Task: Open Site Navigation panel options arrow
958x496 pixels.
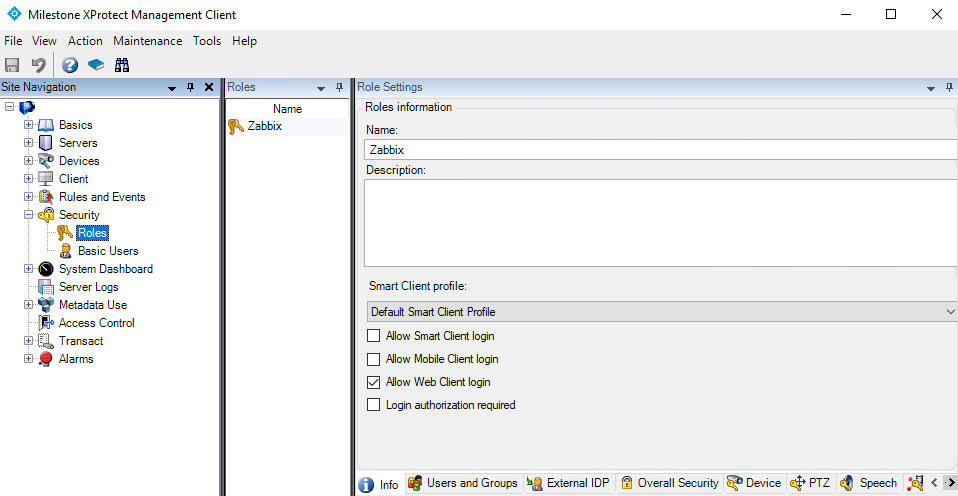Action: tap(172, 89)
